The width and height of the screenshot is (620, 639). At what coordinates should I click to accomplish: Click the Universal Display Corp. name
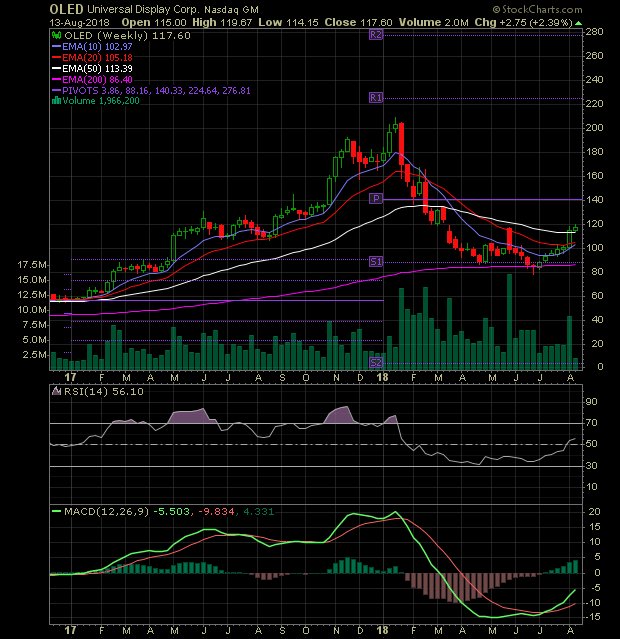pyautogui.click(x=143, y=9)
